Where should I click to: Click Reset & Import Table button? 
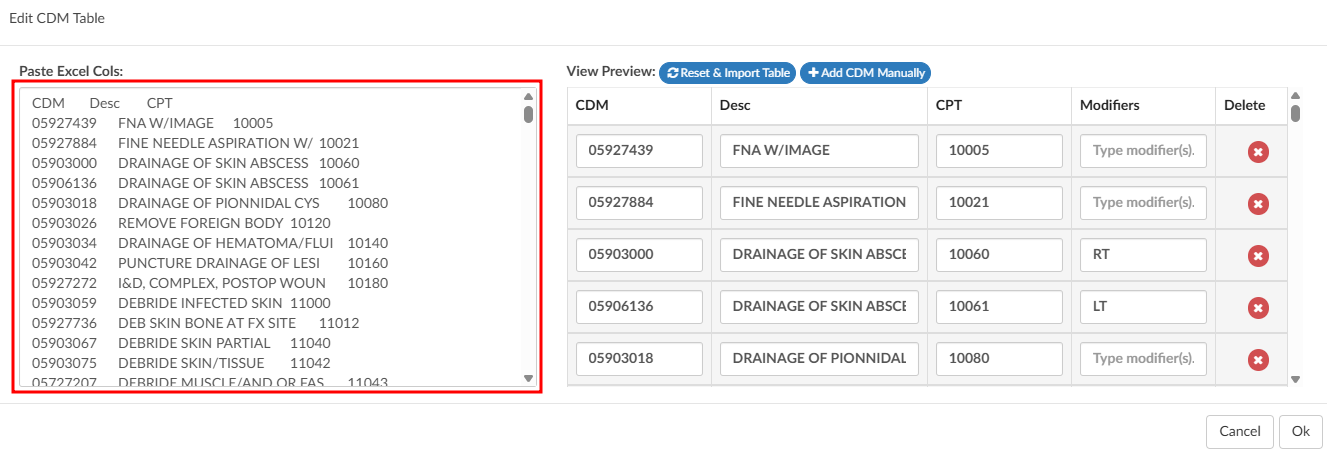pos(727,73)
